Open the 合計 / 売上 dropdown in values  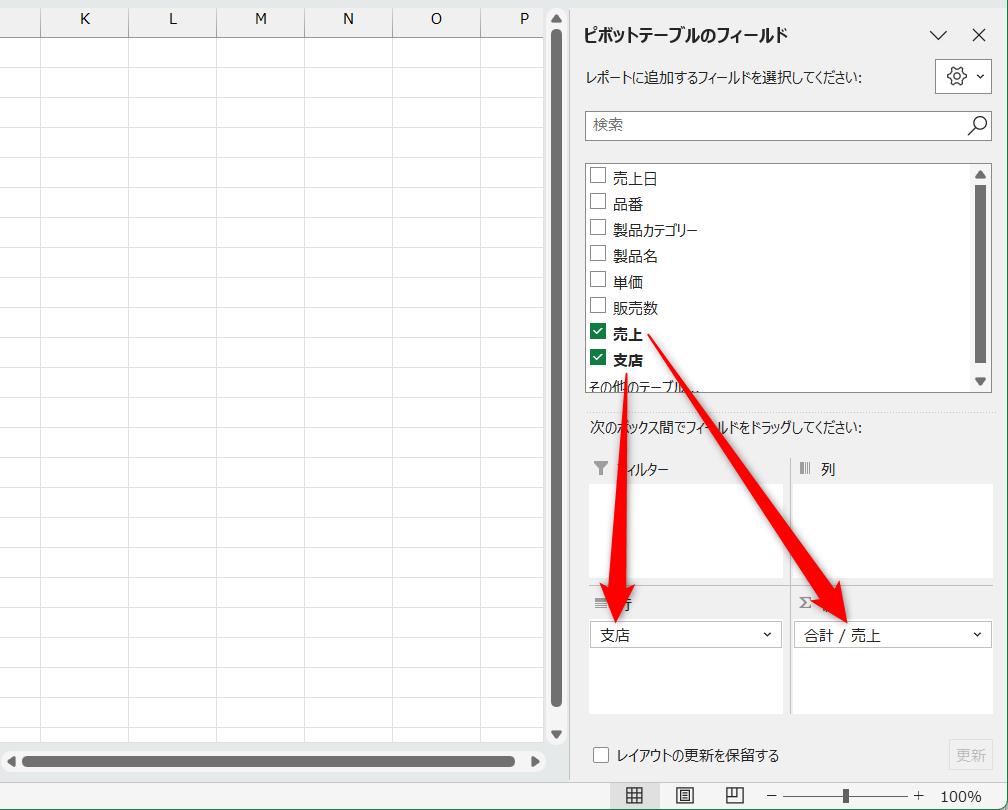[x=978, y=634]
